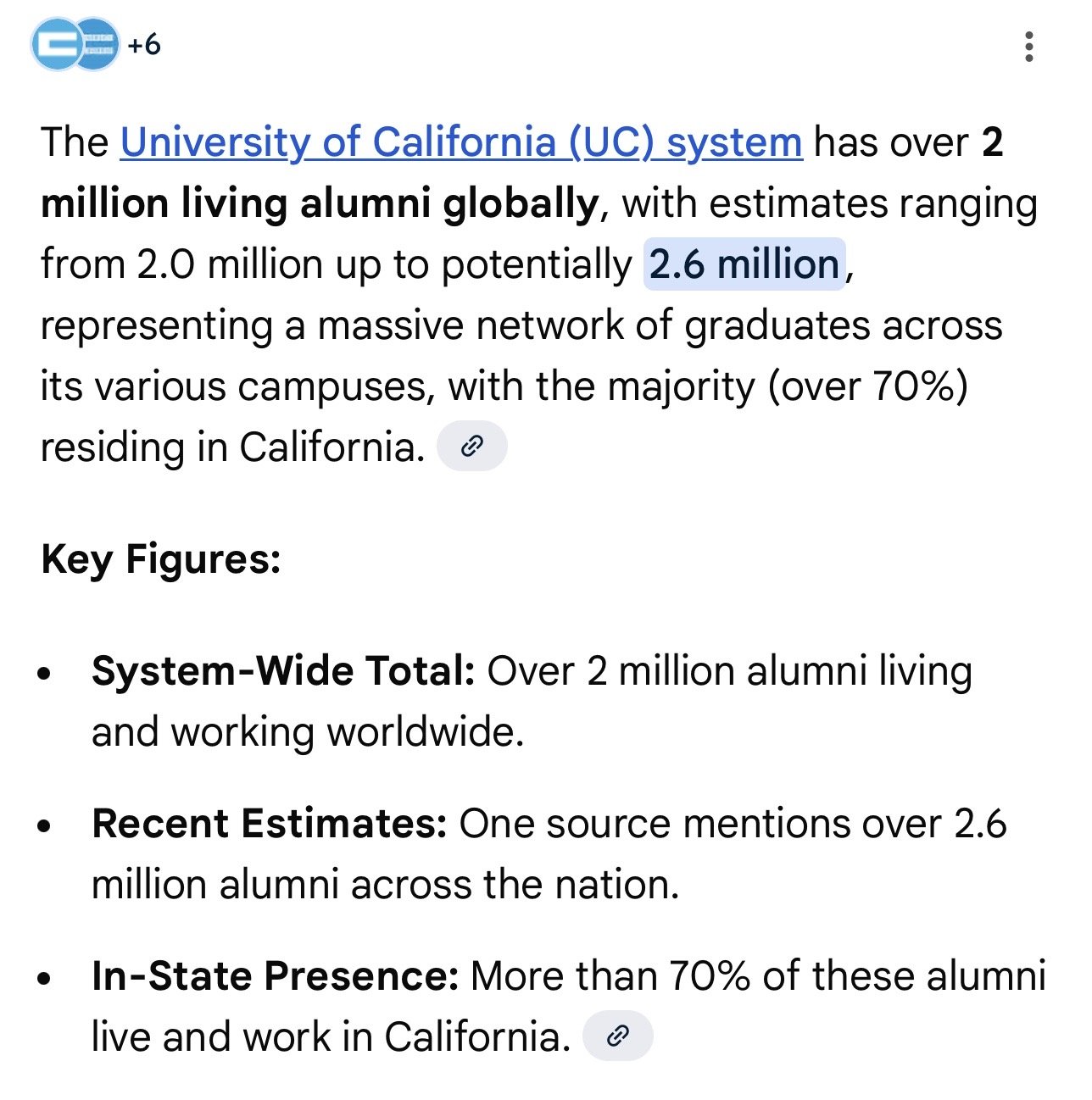
Task: Click the bold Recent Estimates label
Action: pos(269,824)
